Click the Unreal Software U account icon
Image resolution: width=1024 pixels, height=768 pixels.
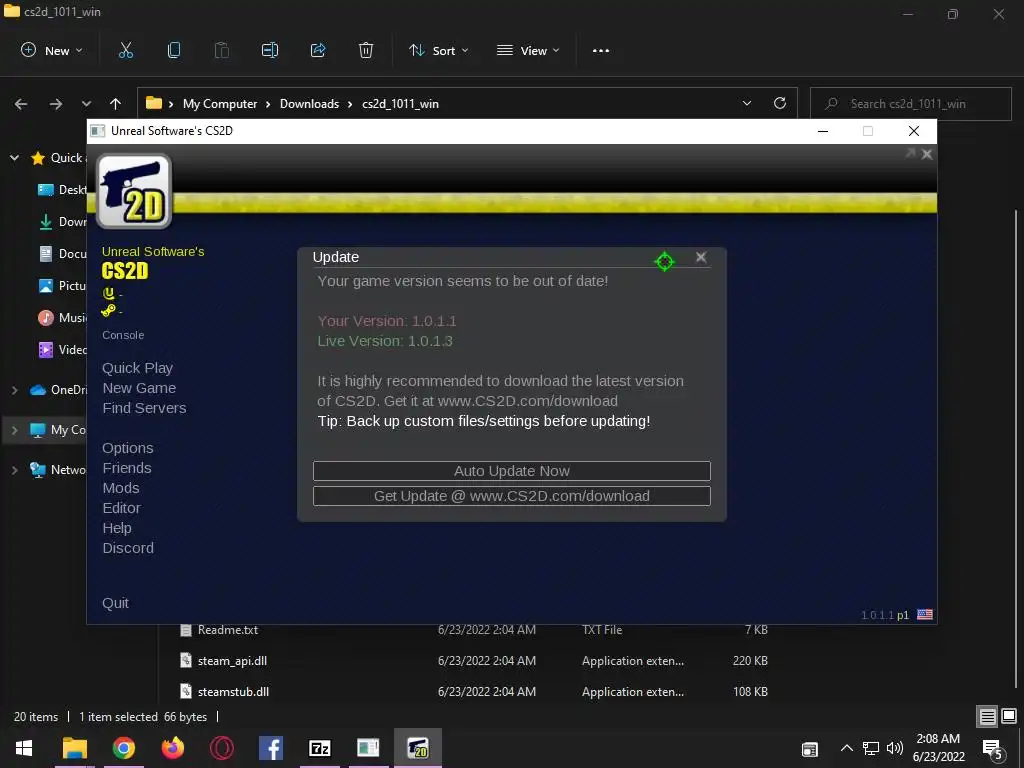(x=108, y=293)
